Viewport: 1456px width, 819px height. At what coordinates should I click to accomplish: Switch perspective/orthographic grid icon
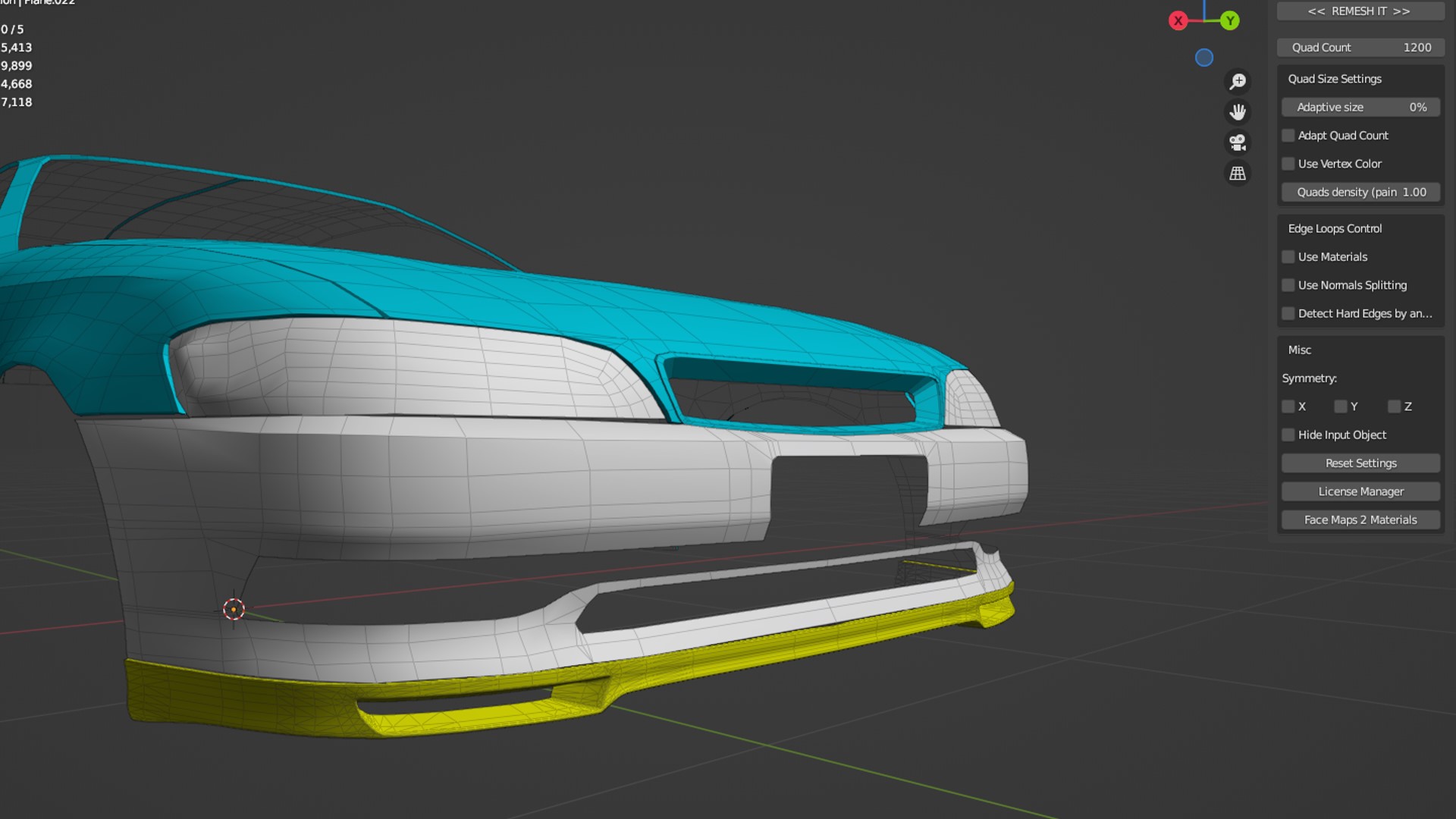point(1238,174)
